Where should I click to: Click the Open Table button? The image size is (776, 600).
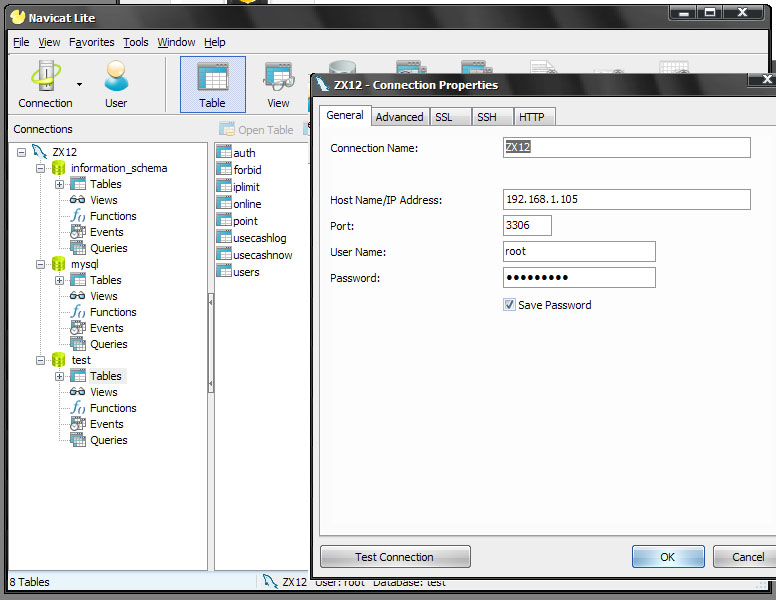click(256, 130)
